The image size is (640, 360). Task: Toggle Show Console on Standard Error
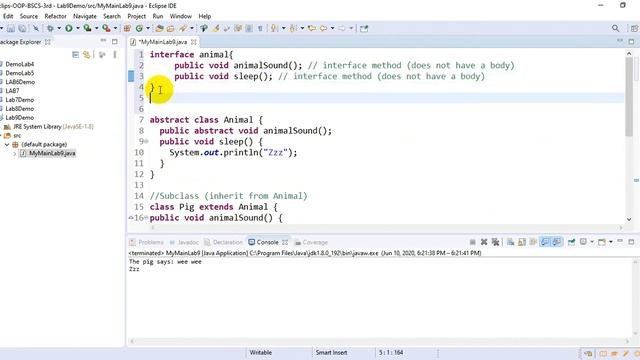(556, 242)
